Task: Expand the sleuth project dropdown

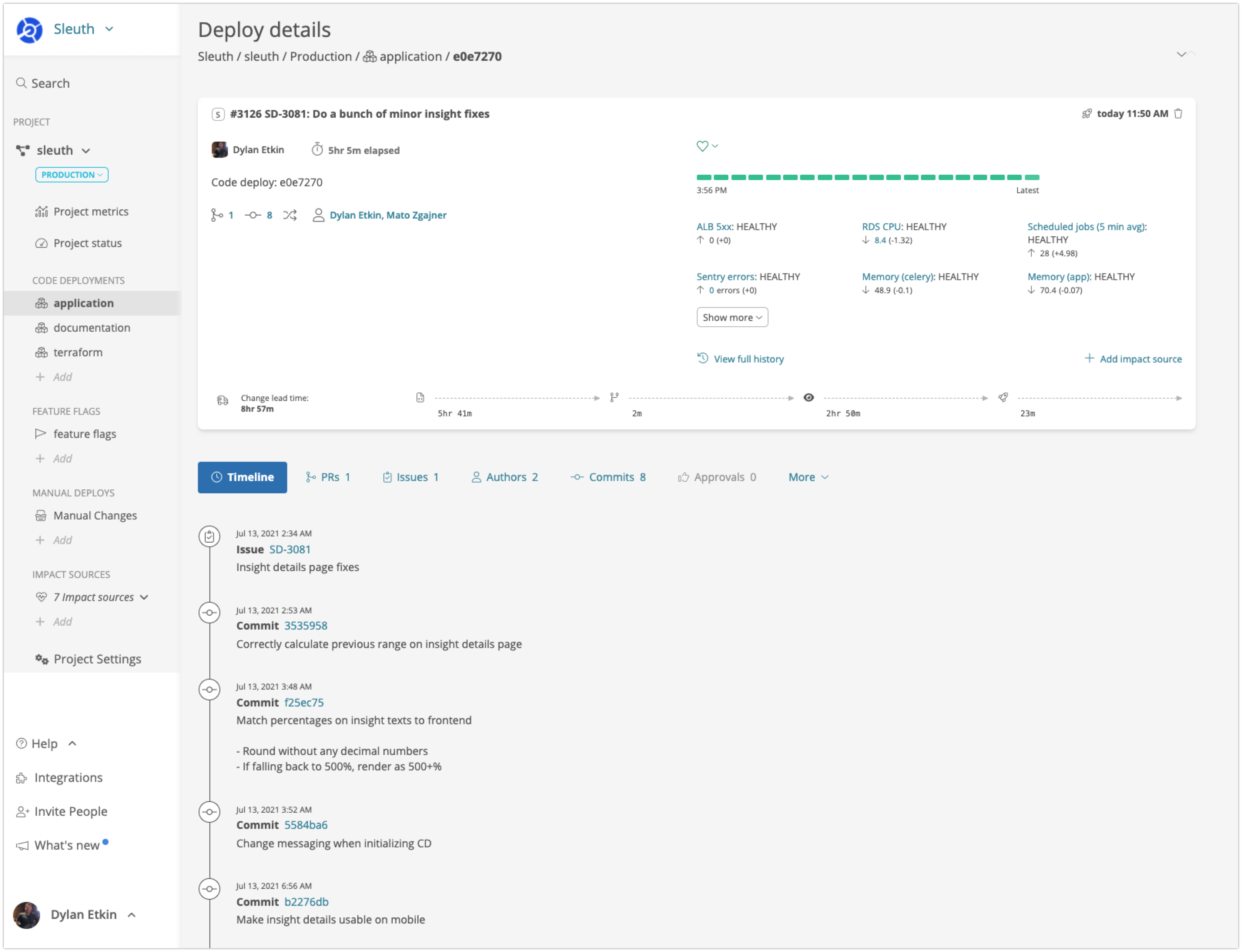Action: (x=53, y=150)
